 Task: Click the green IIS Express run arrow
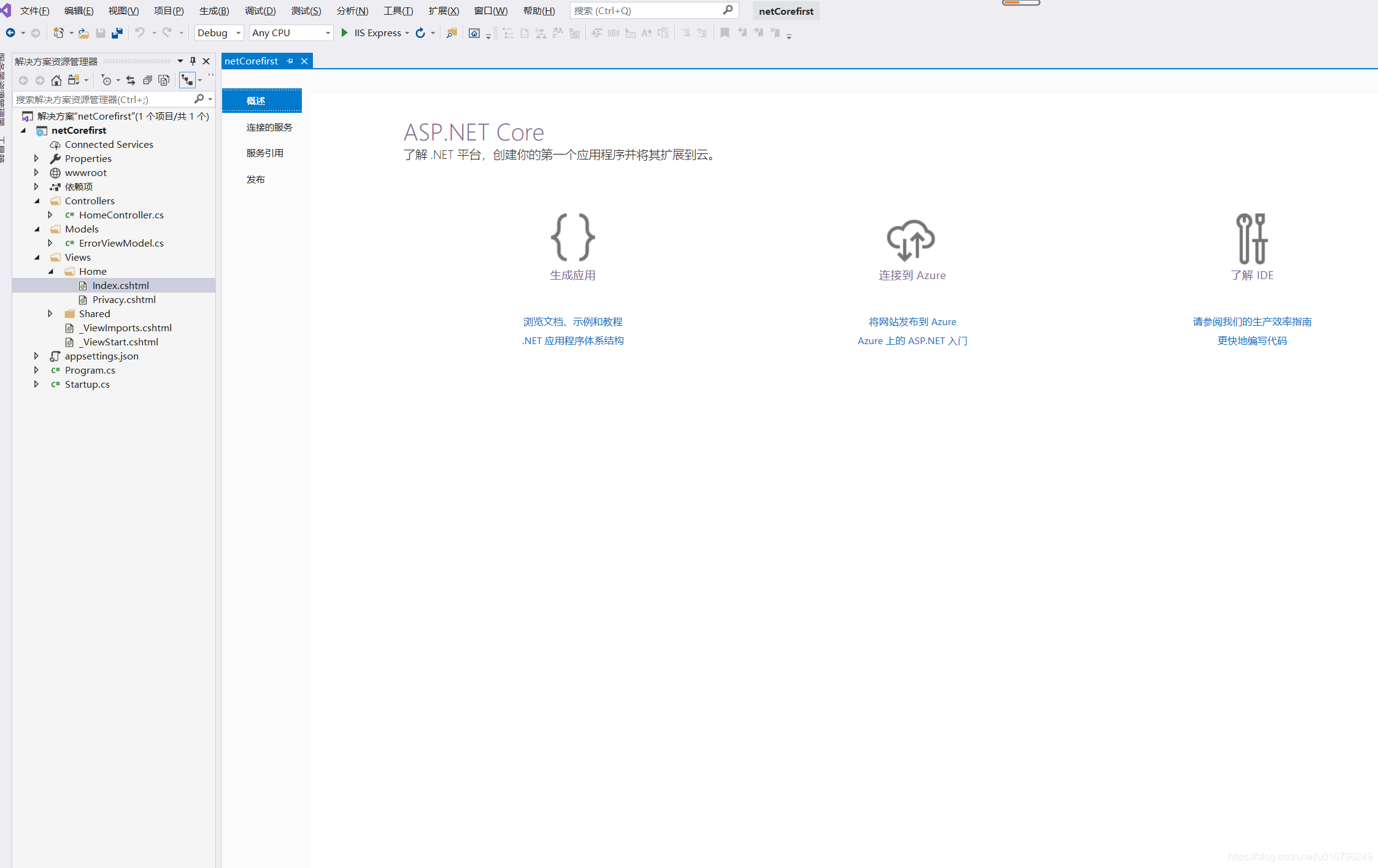pos(345,33)
